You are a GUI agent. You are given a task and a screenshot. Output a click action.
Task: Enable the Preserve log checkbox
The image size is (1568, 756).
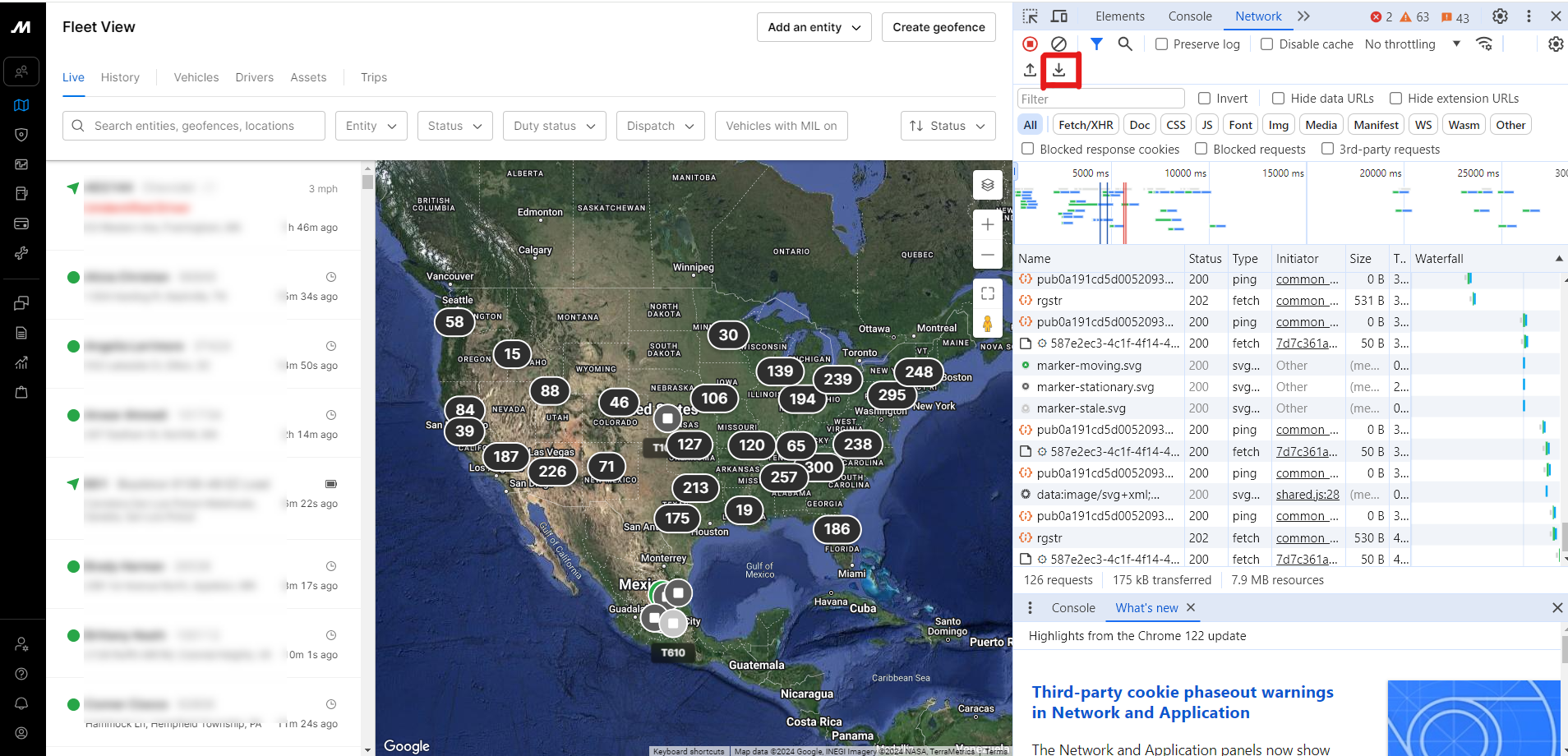pos(1161,44)
